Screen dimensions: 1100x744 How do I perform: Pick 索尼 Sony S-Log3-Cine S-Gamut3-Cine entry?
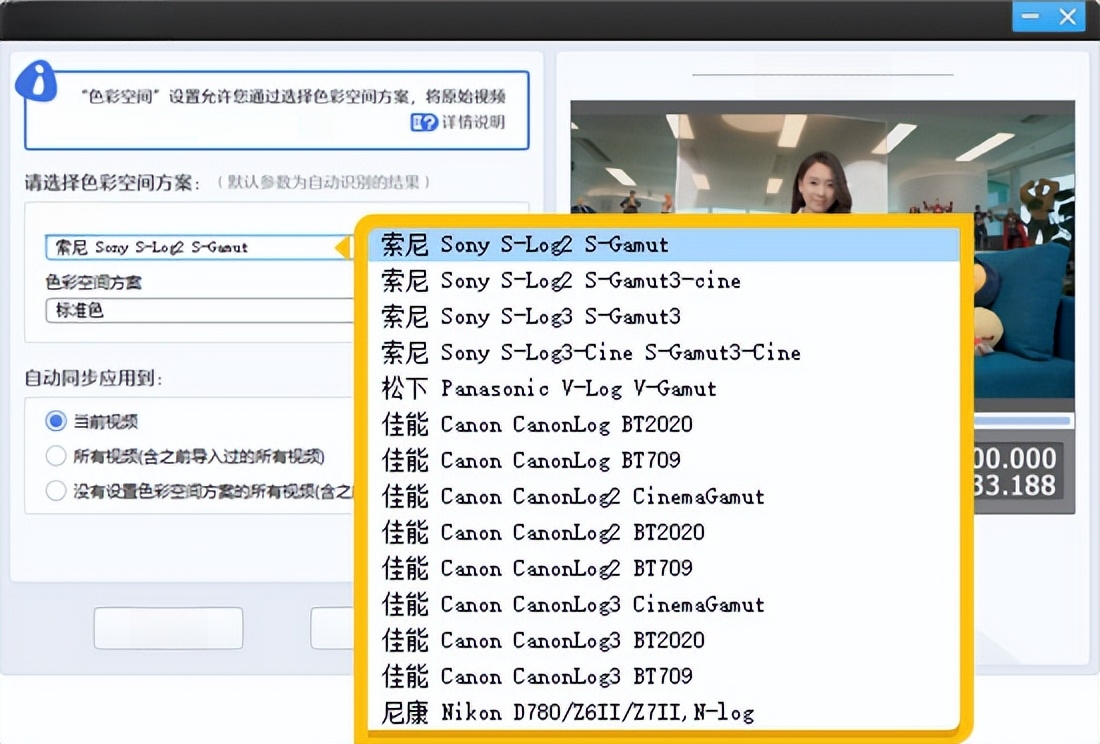664,352
